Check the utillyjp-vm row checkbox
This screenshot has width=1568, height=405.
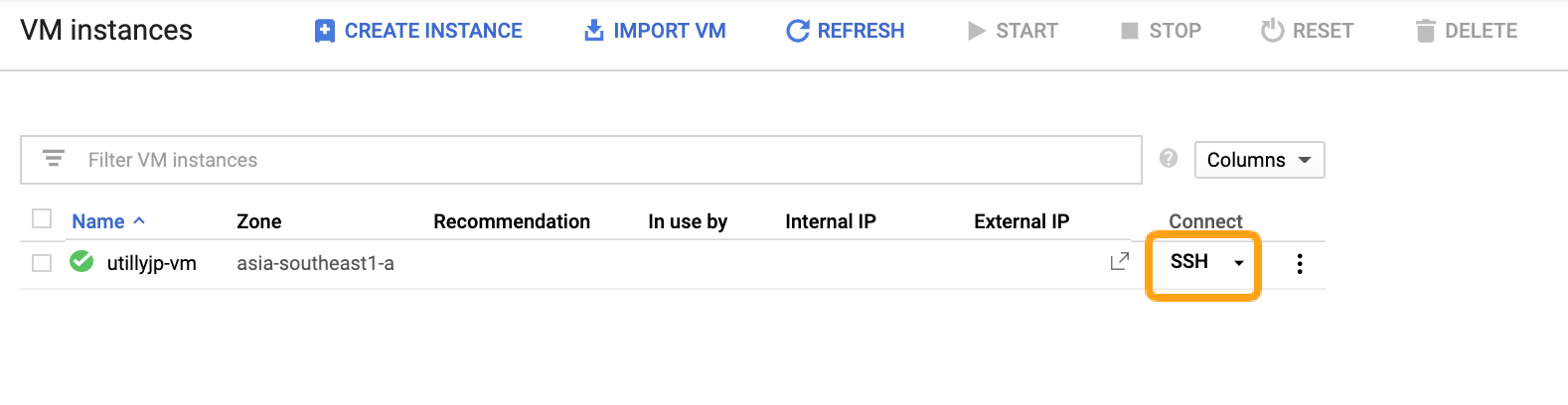tap(42, 263)
